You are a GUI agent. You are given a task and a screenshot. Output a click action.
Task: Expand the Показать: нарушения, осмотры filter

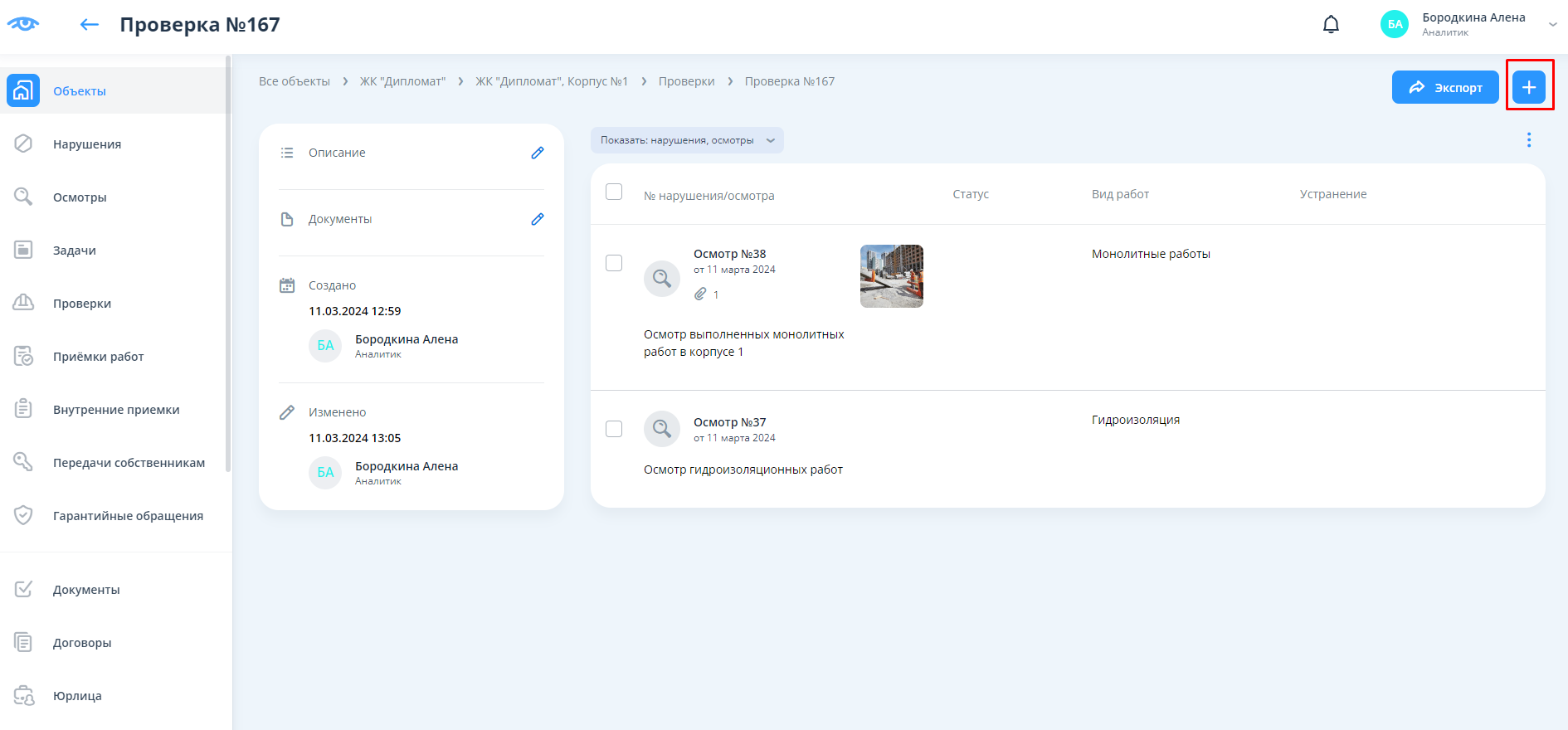click(687, 140)
